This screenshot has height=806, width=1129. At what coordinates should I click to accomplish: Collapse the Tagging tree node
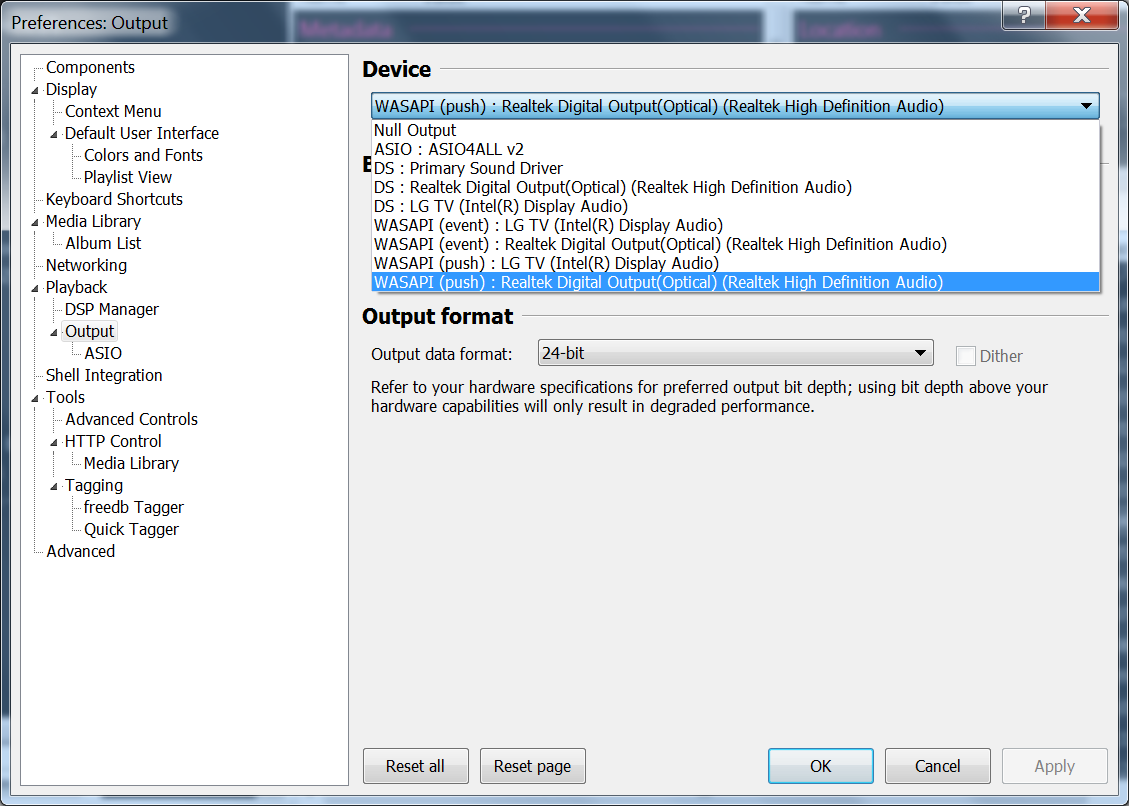tap(55, 486)
